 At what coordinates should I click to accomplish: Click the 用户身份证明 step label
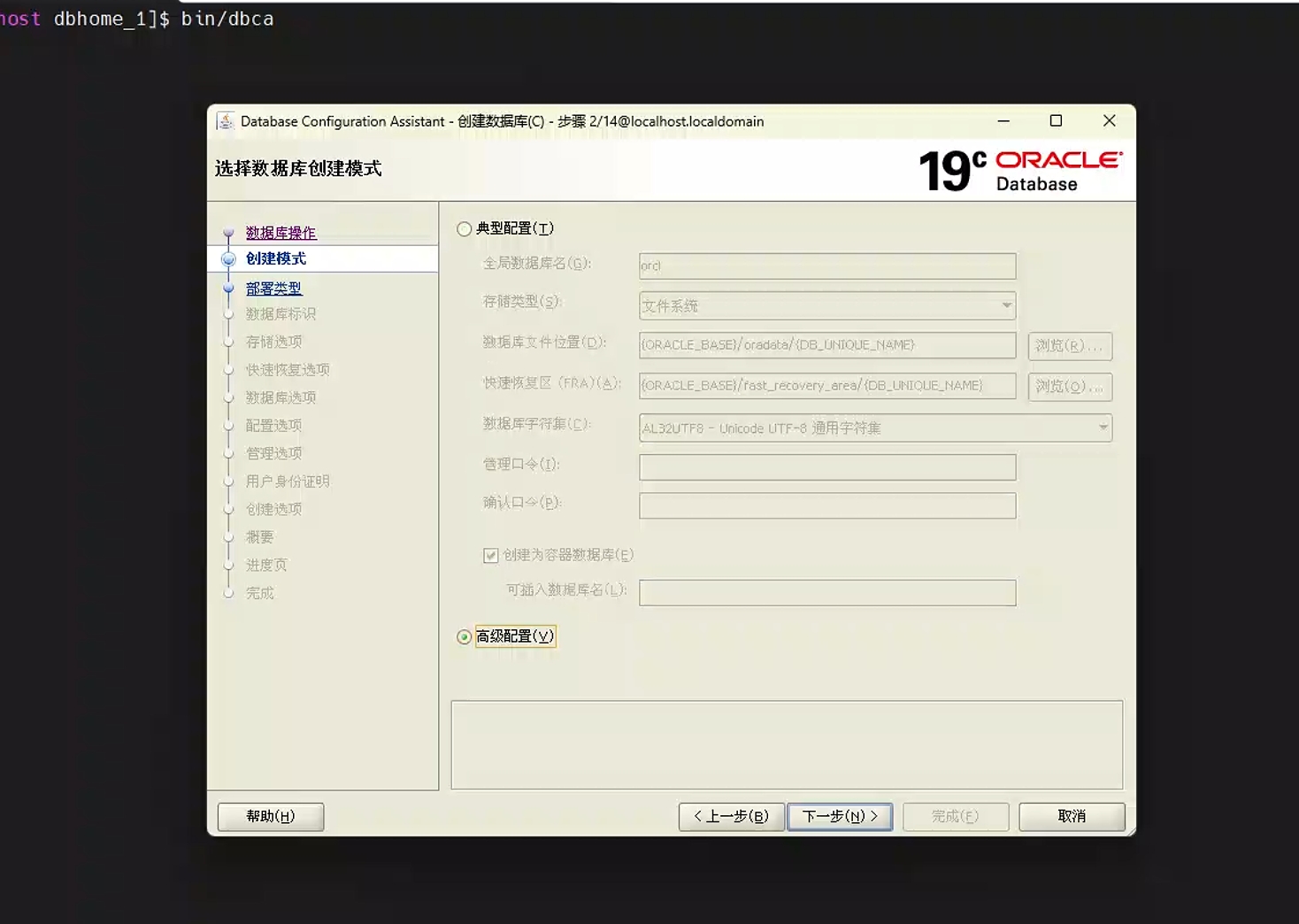click(x=288, y=481)
